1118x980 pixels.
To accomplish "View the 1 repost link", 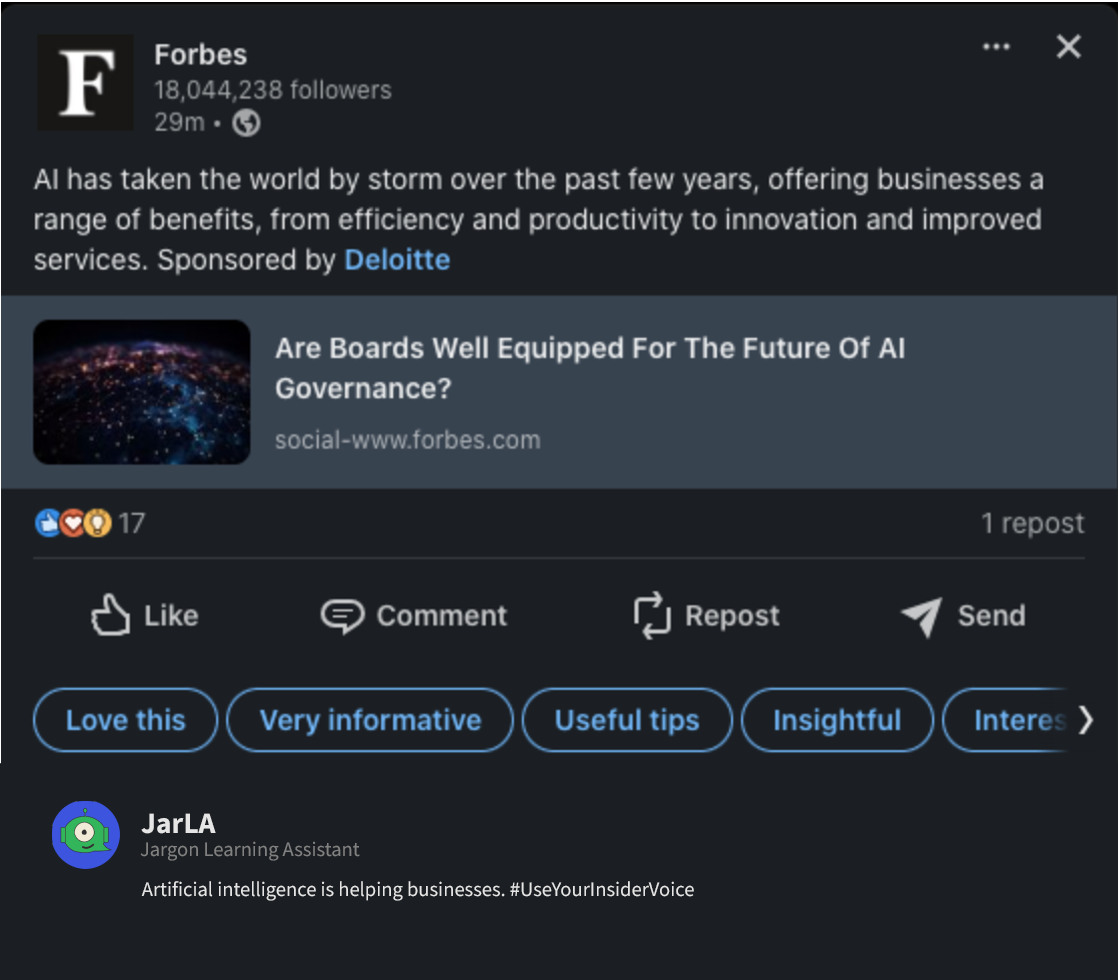I will click(1033, 524).
